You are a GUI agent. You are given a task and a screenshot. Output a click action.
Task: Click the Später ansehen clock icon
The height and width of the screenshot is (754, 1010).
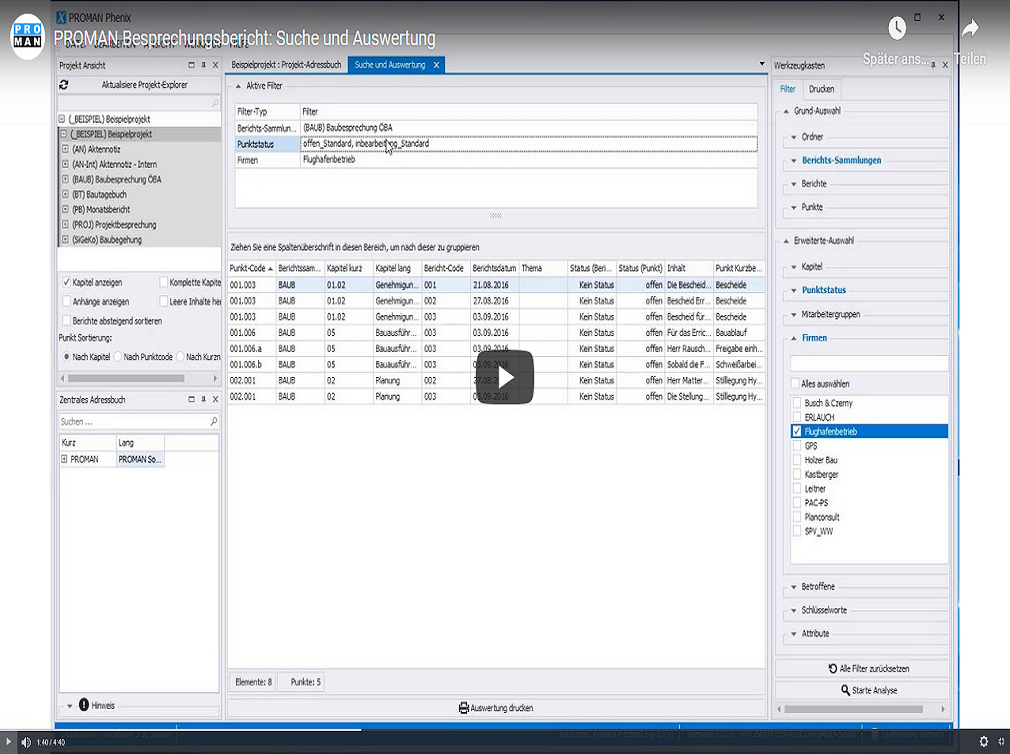click(897, 28)
